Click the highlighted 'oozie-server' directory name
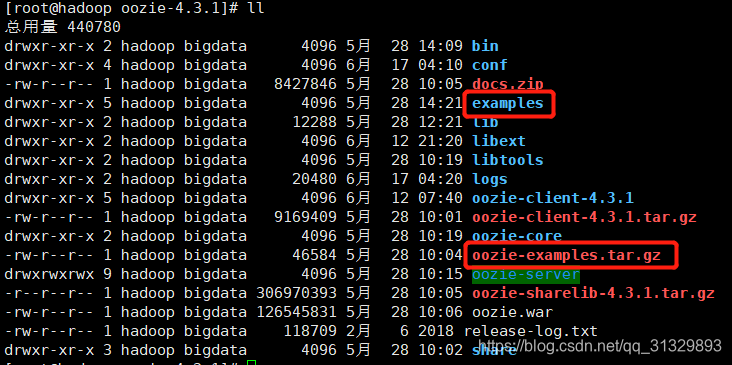 click(x=526, y=274)
